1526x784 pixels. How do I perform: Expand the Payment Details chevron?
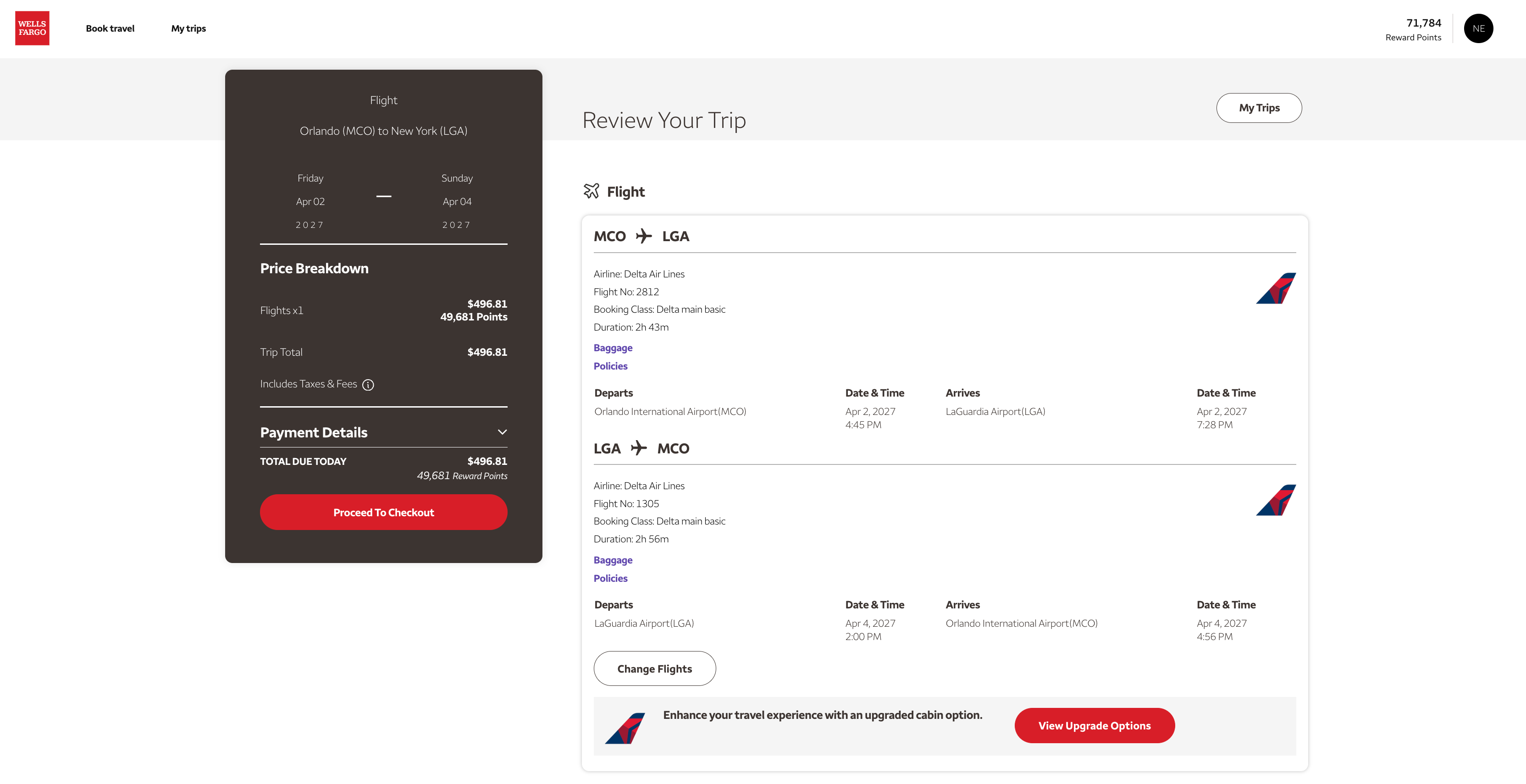click(x=502, y=432)
